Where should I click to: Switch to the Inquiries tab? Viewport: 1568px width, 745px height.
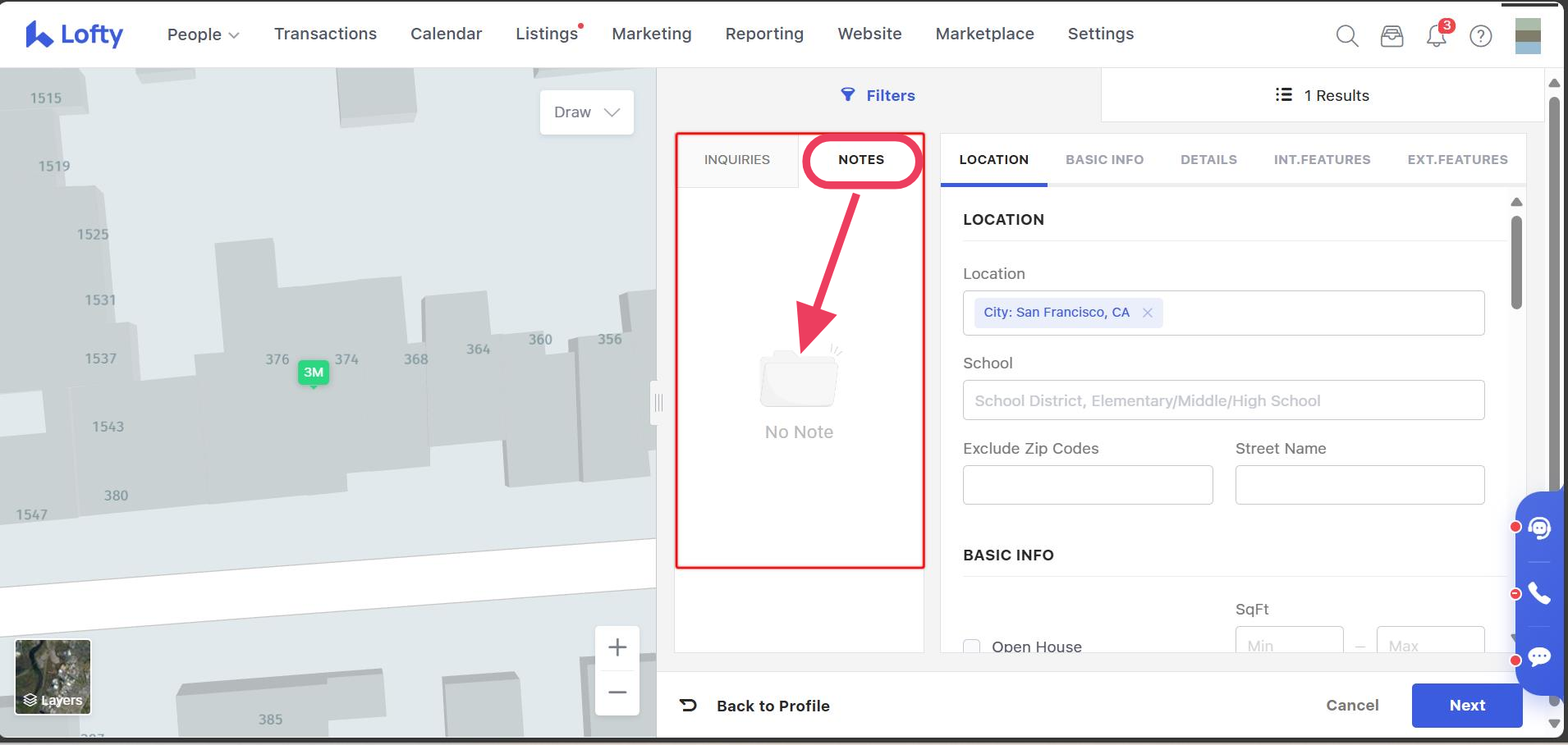pyautogui.click(x=736, y=160)
